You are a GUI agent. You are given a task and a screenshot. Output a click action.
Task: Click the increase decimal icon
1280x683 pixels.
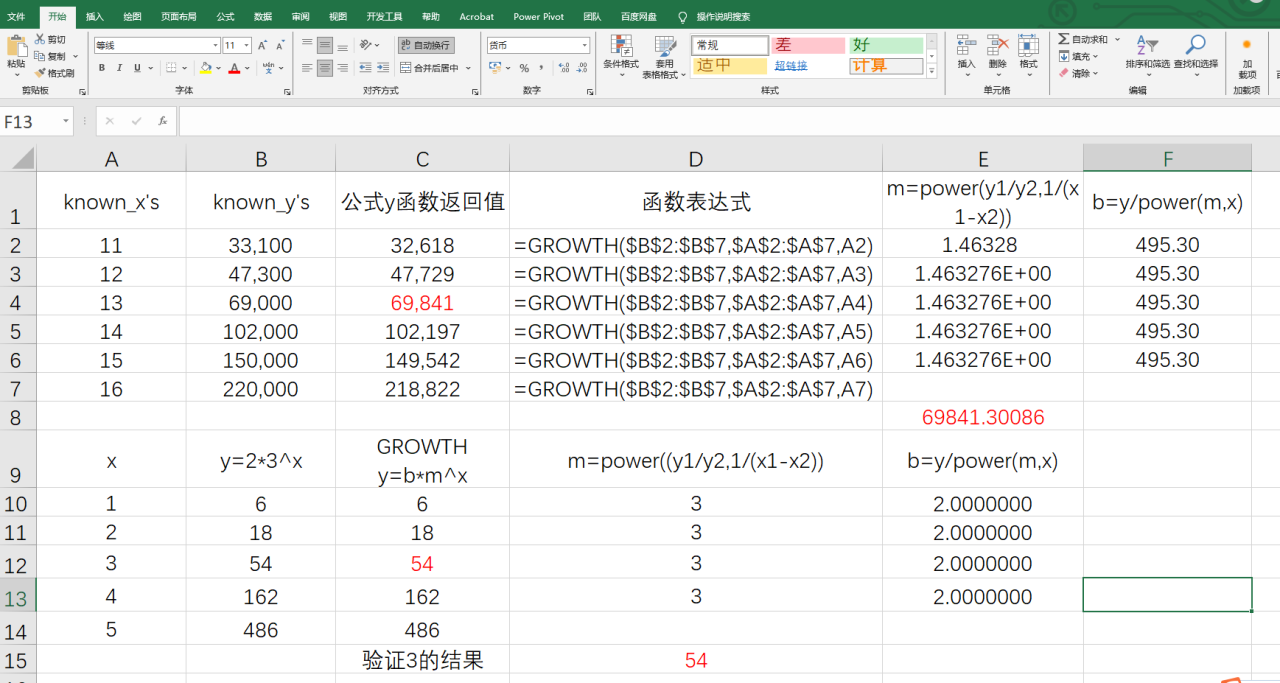564,68
